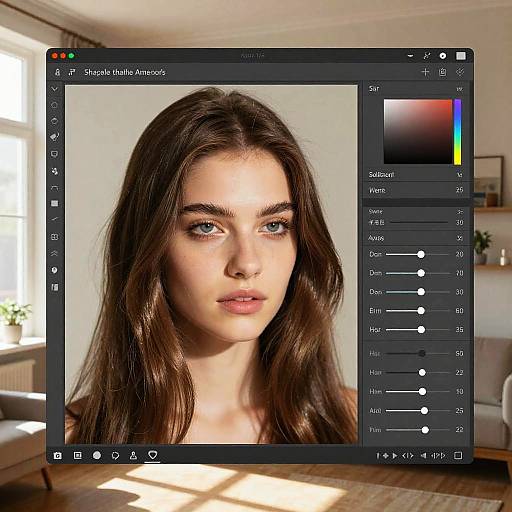Click the solid circle icon in bottom bar

click(x=97, y=455)
